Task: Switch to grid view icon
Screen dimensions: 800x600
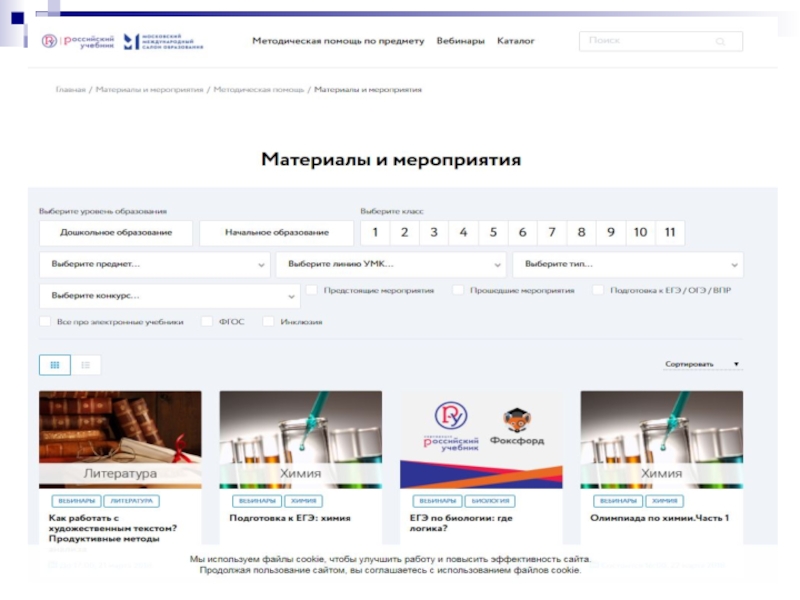Action: [55, 365]
